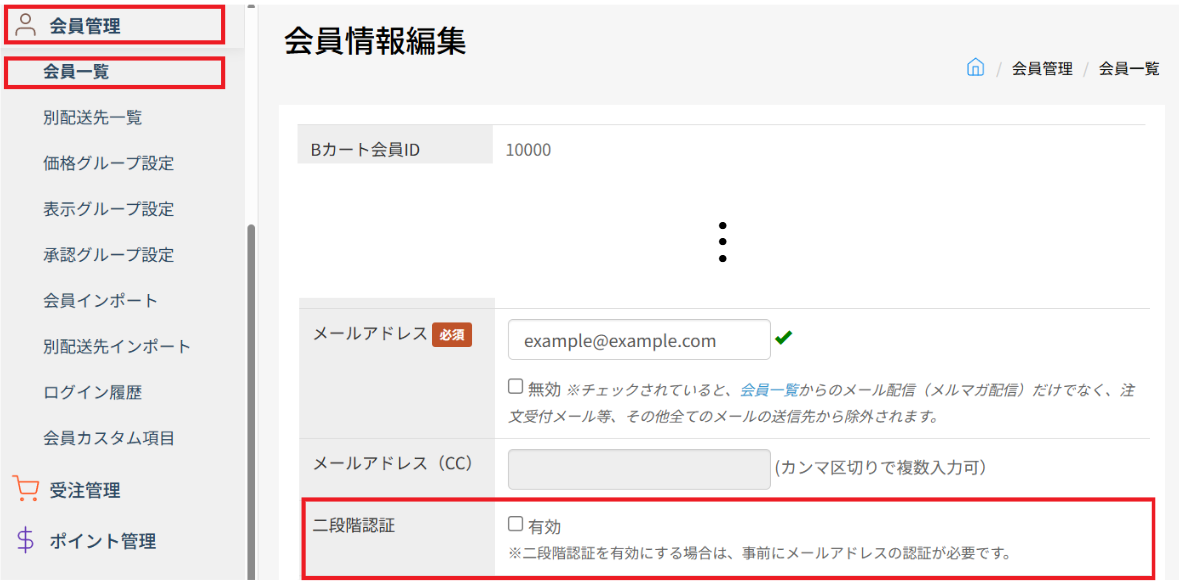
Task: Open 別配送先一覧 in the sidebar
Action: click(x=92, y=118)
